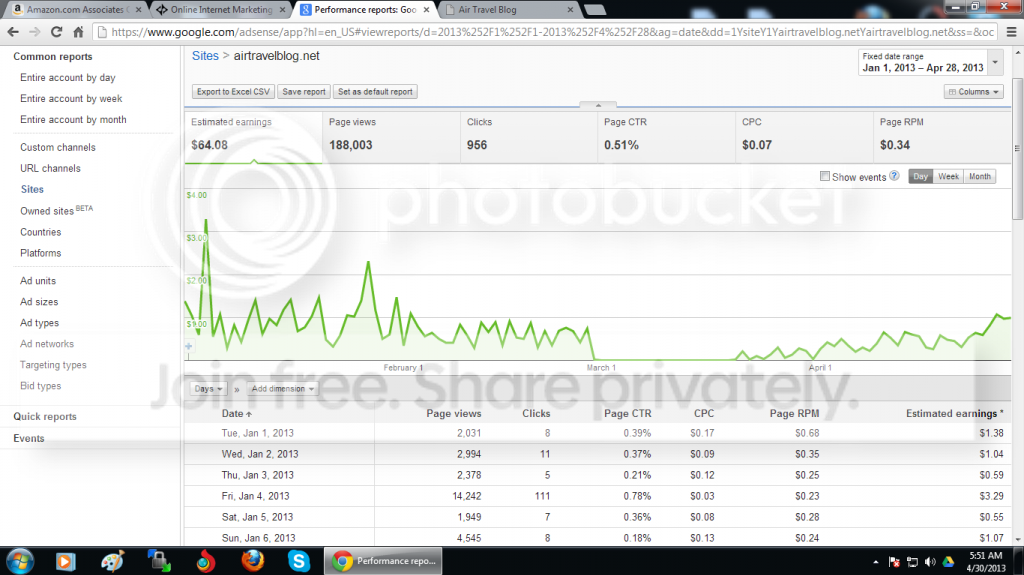Viewport: 1024px width, 575px height.
Task: Select the Page CTR metric tab
Action: coord(666,136)
